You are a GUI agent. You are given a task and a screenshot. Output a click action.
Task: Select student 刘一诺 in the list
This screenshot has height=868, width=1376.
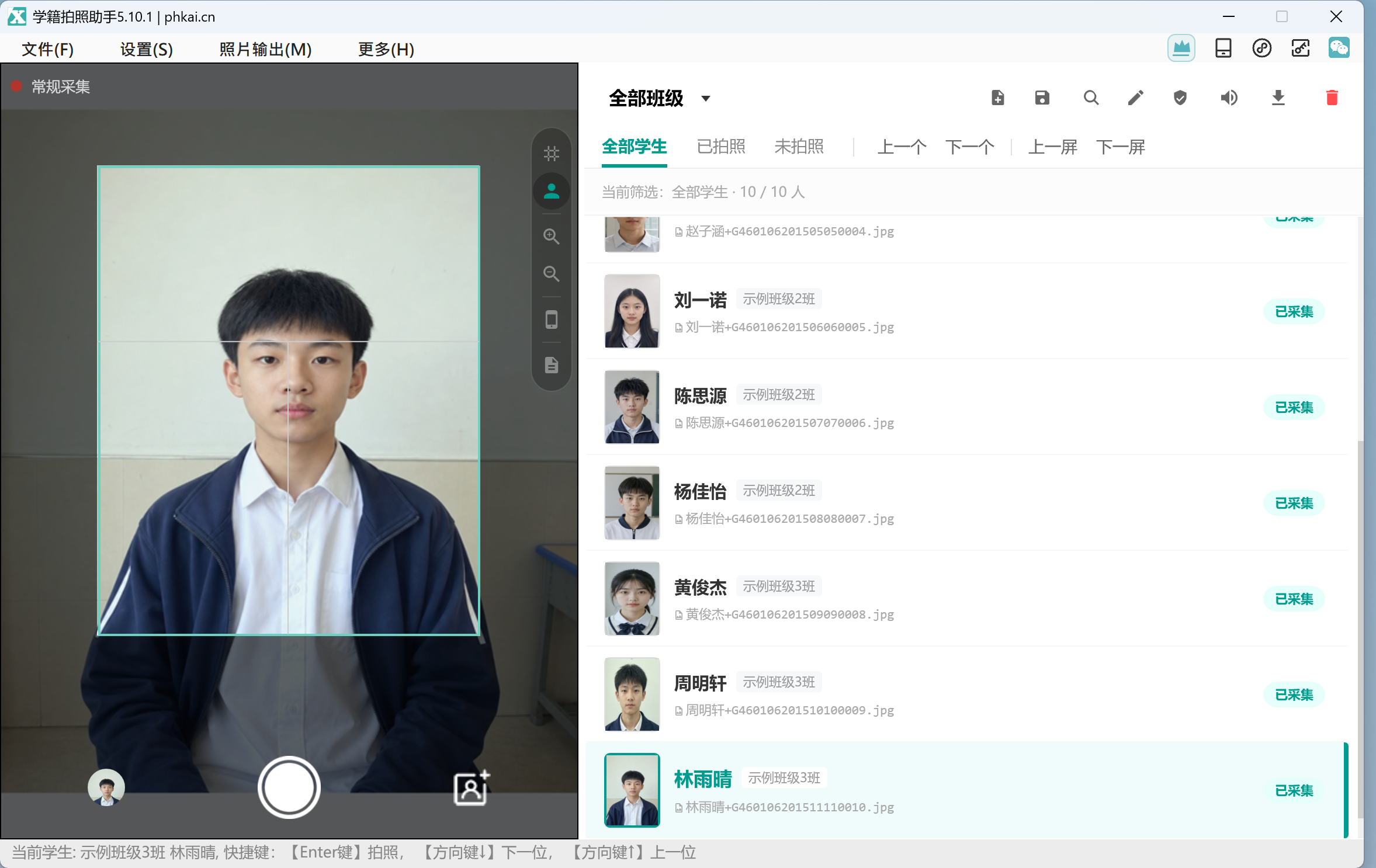pyautogui.click(x=966, y=311)
